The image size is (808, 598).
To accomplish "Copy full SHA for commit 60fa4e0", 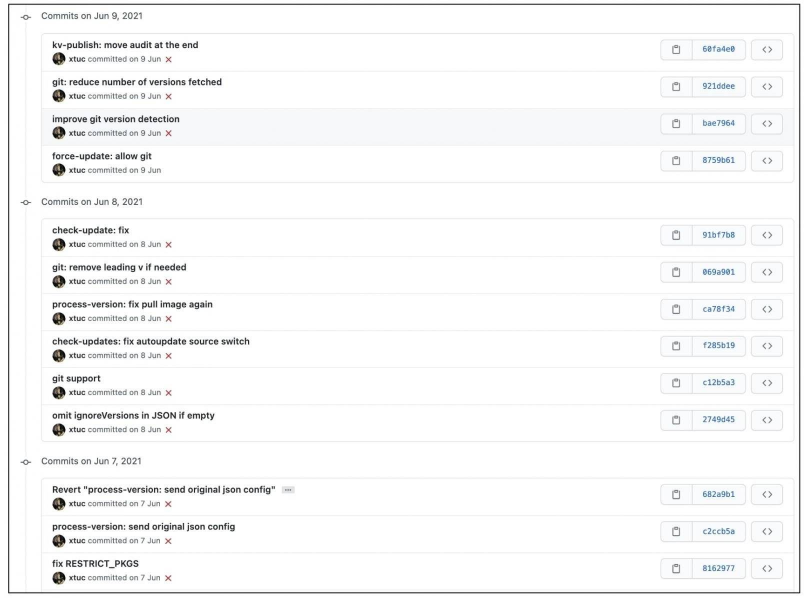I will click(676, 49).
